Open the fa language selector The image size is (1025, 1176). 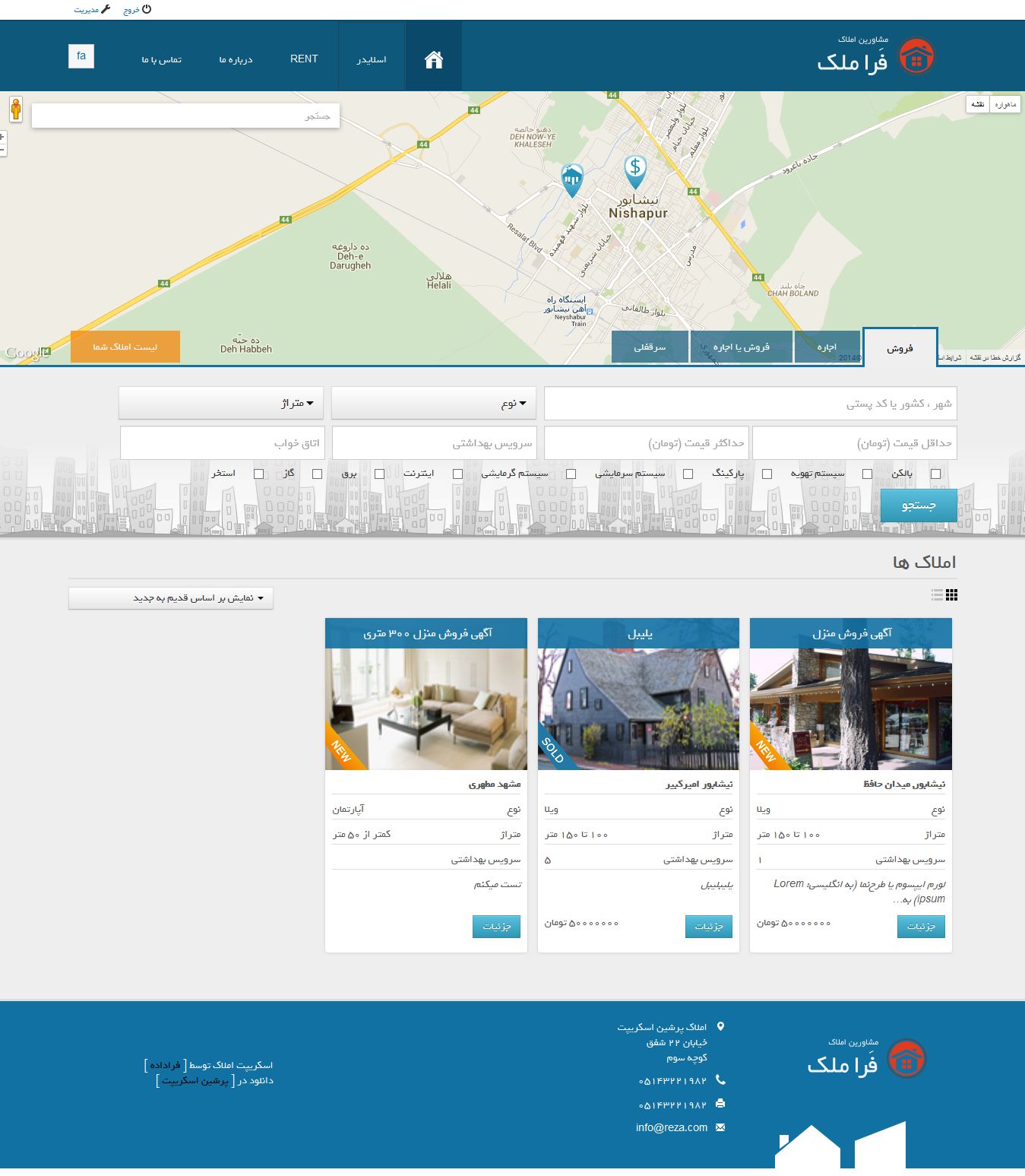point(81,56)
